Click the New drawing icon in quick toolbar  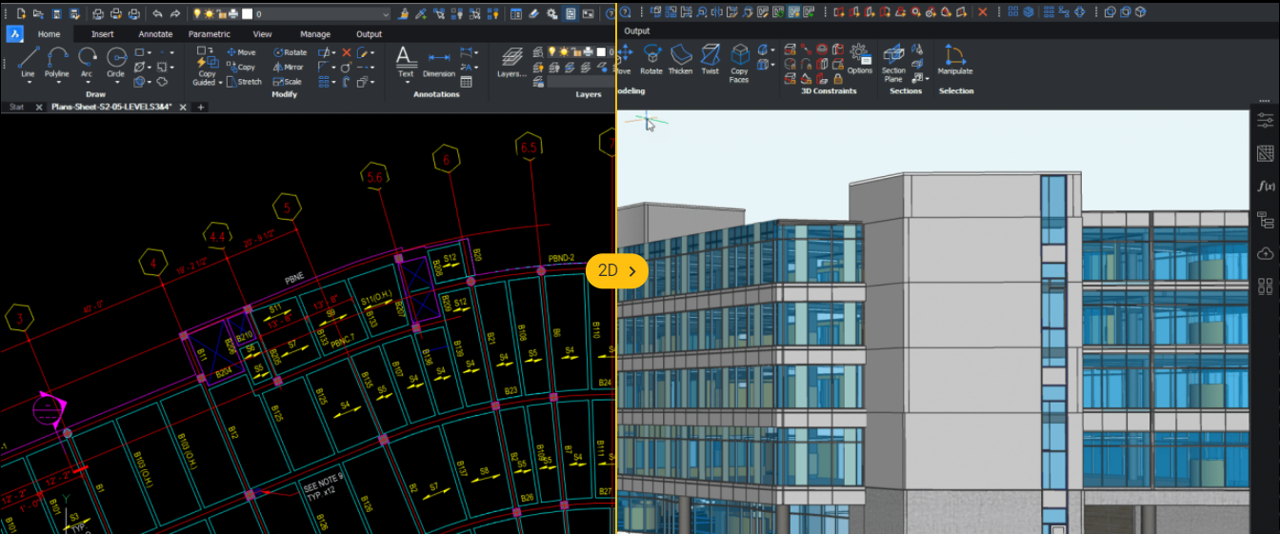click(20, 13)
